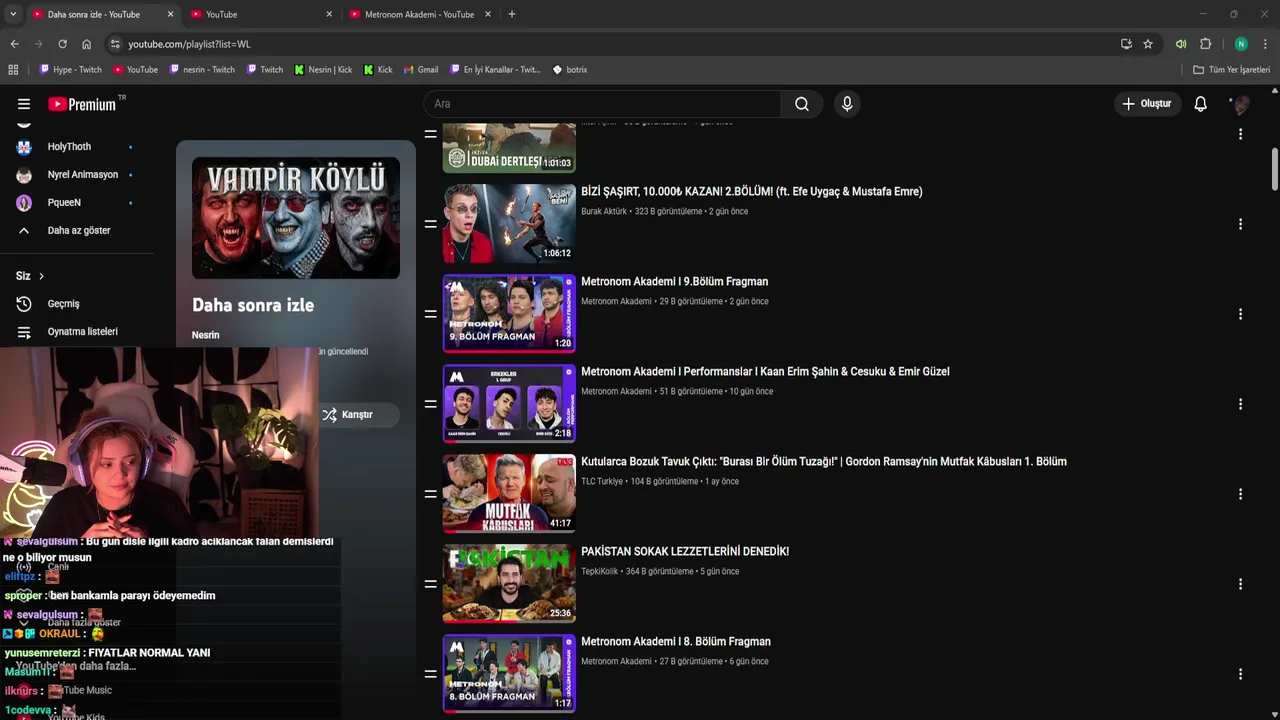Open options for 9.Bölüm Fragman video
This screenshot has height=720, width=1280.
[1240, 314]
